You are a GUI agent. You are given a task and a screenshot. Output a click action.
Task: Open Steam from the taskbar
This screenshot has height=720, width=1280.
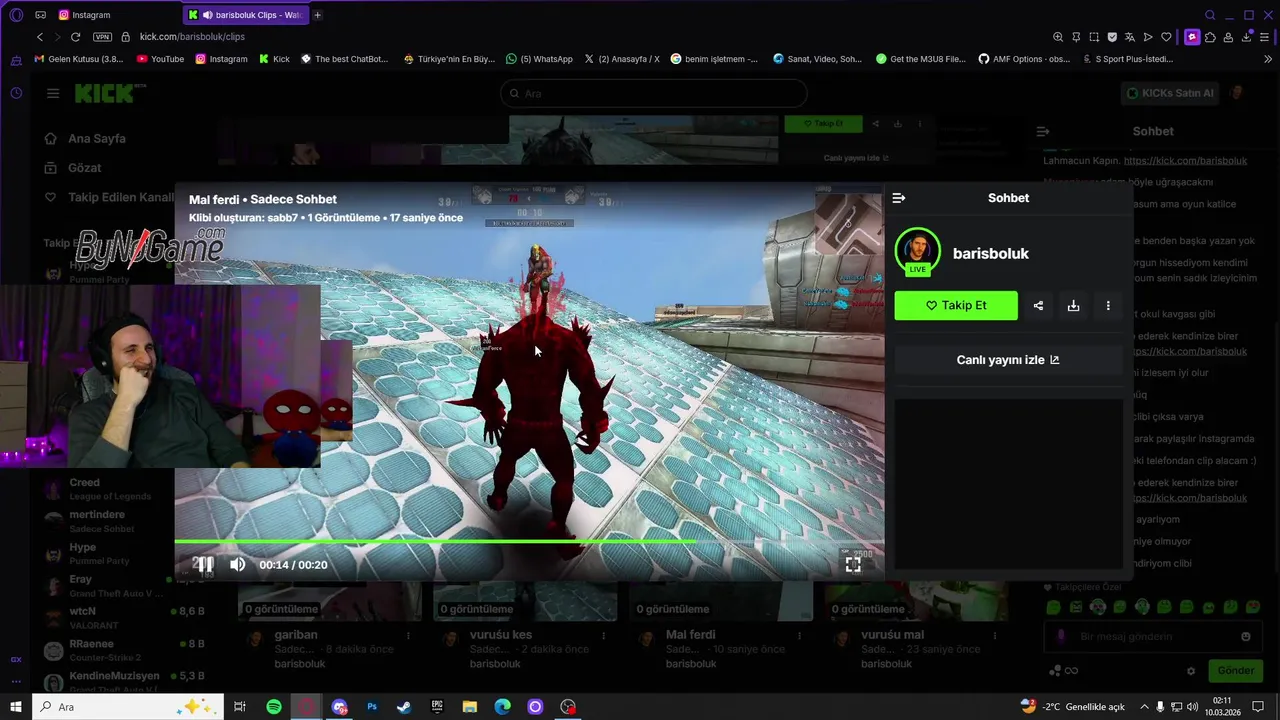point(404,707)
